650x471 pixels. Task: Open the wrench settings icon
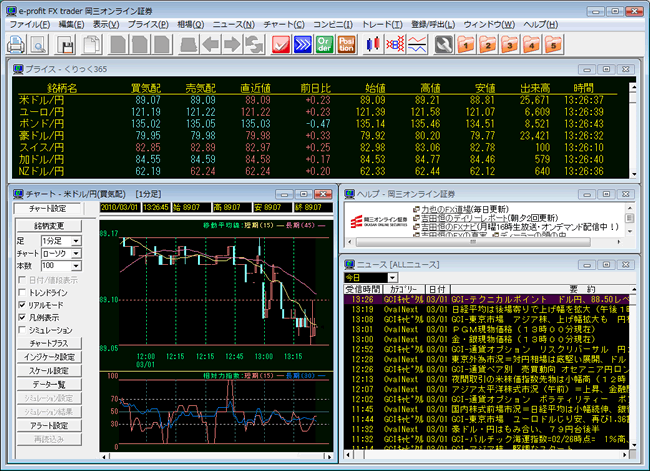point(444,44)
